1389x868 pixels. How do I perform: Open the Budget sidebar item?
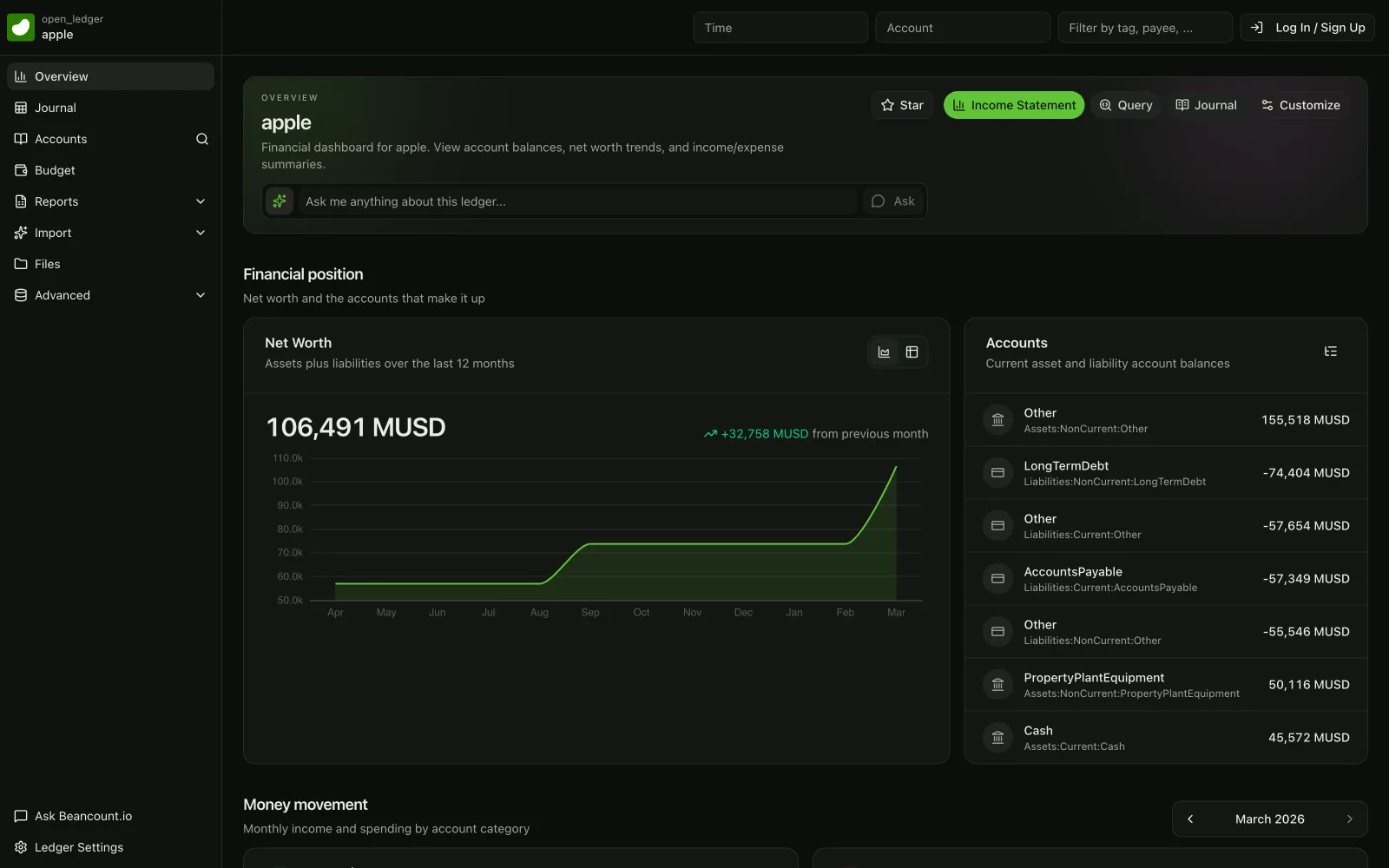pyautogui.click(x=110, y=170)
